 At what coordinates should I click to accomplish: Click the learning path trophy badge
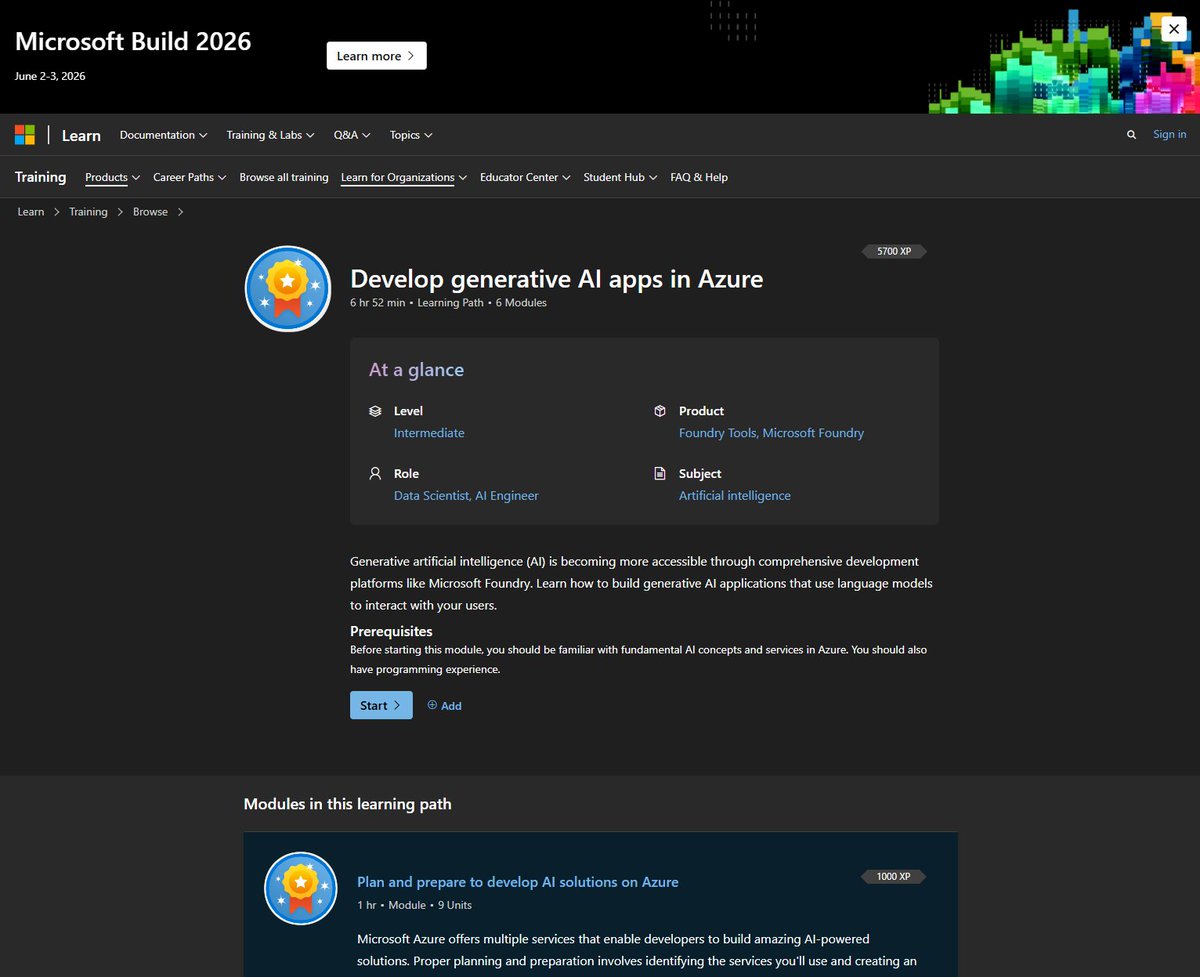tap(288, 289)
